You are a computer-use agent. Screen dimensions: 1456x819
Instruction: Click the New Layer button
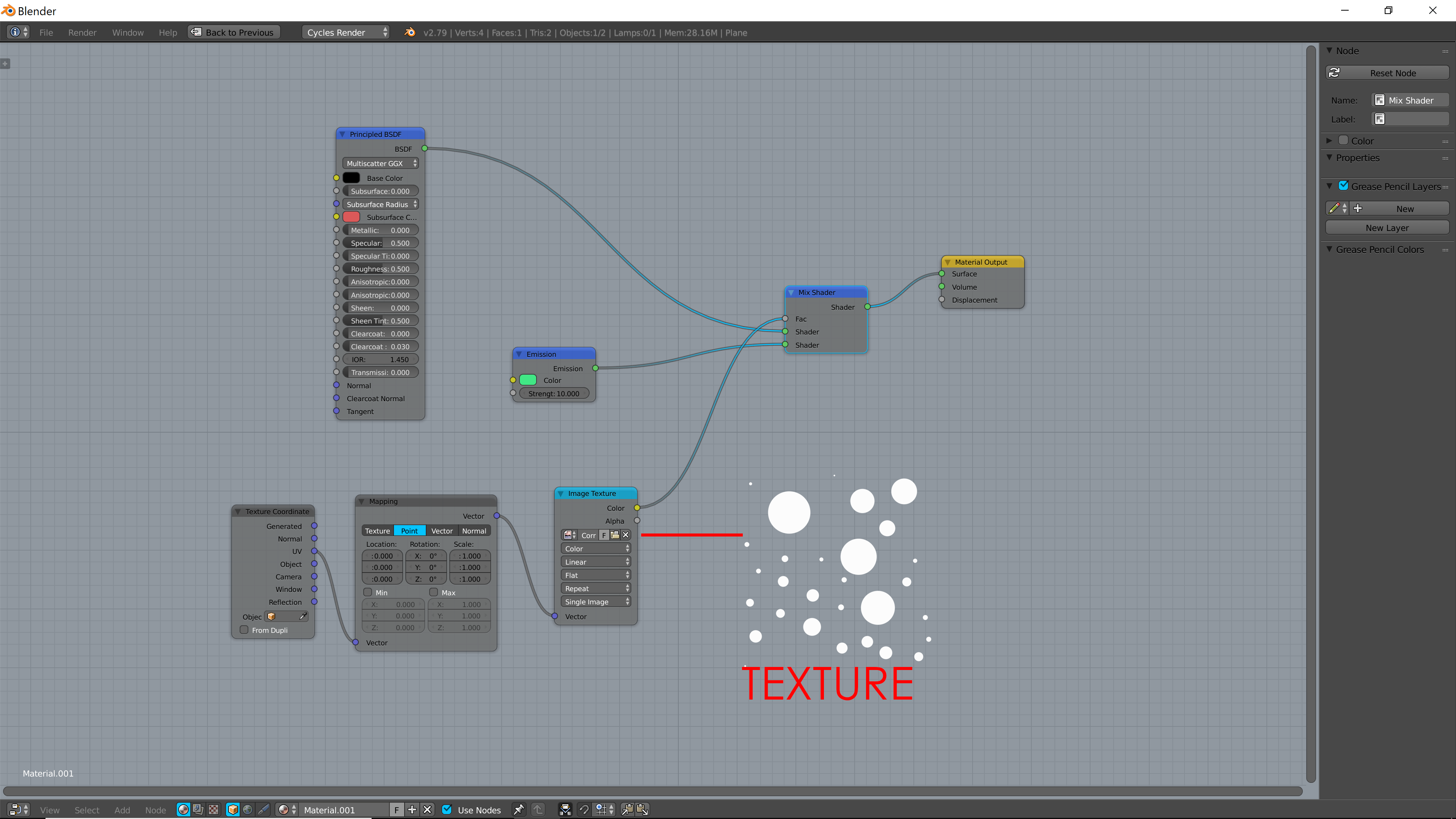coord(1387,227)
